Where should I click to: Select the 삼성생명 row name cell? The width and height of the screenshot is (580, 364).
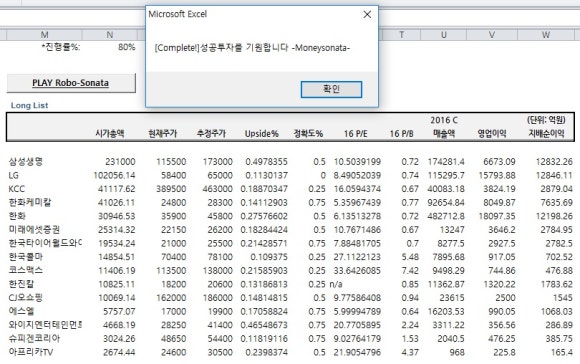(26, 161)
